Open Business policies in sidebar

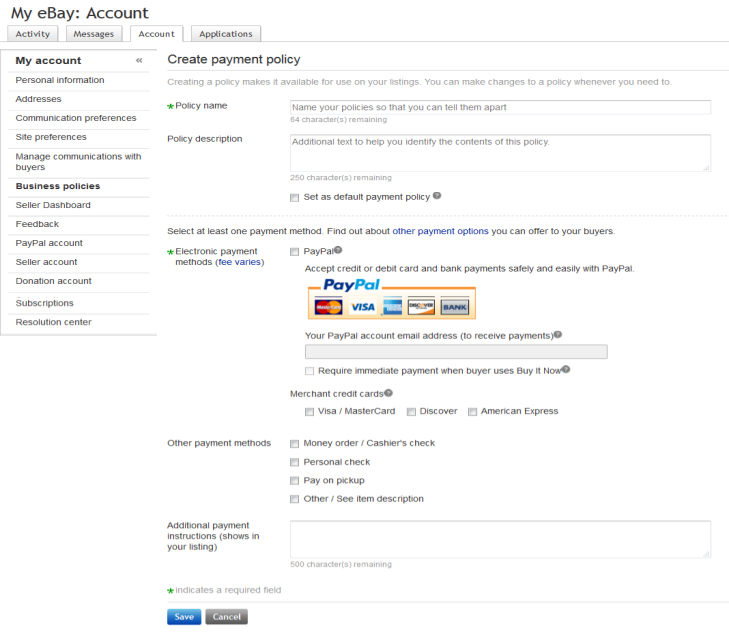[58, 186]
